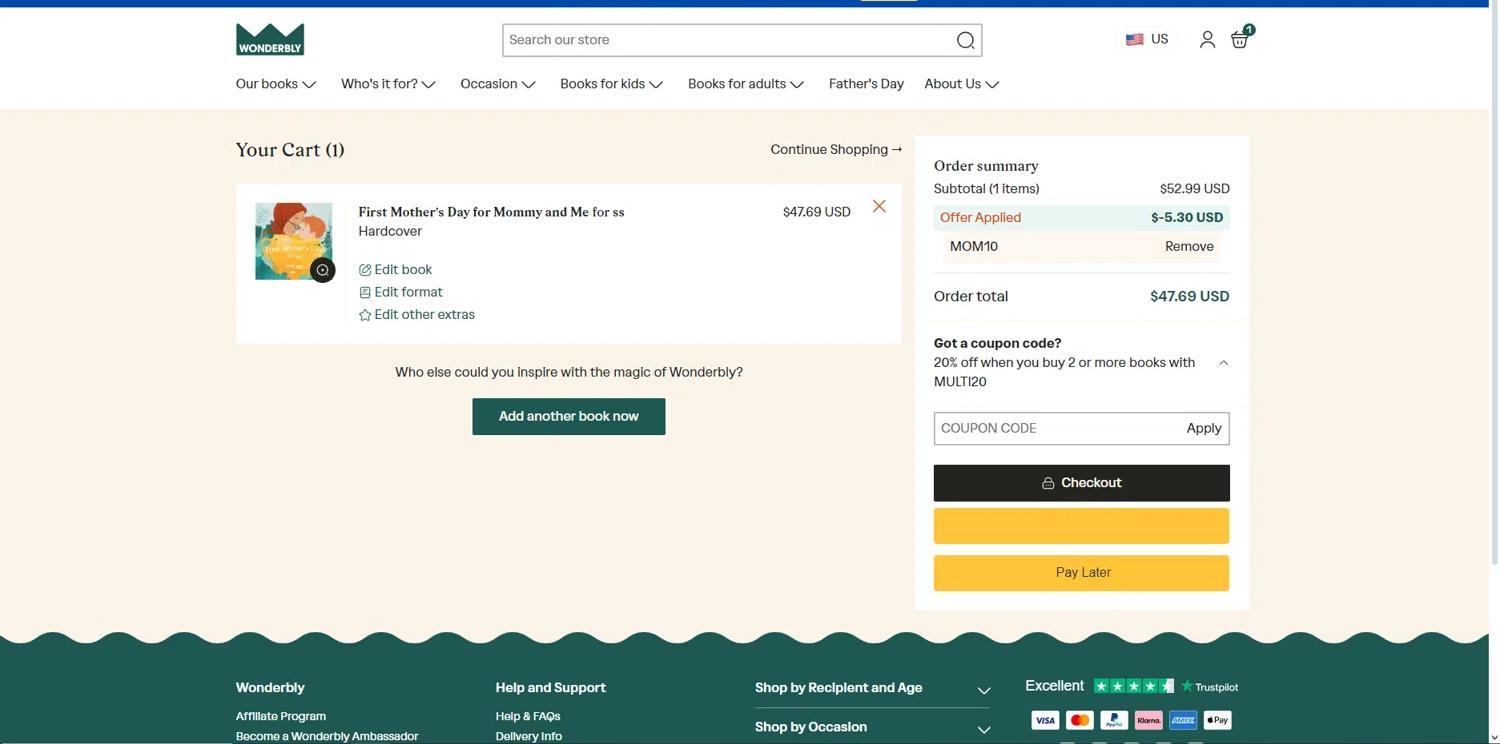Click the PayPal payment icon

coord(1114,720)
